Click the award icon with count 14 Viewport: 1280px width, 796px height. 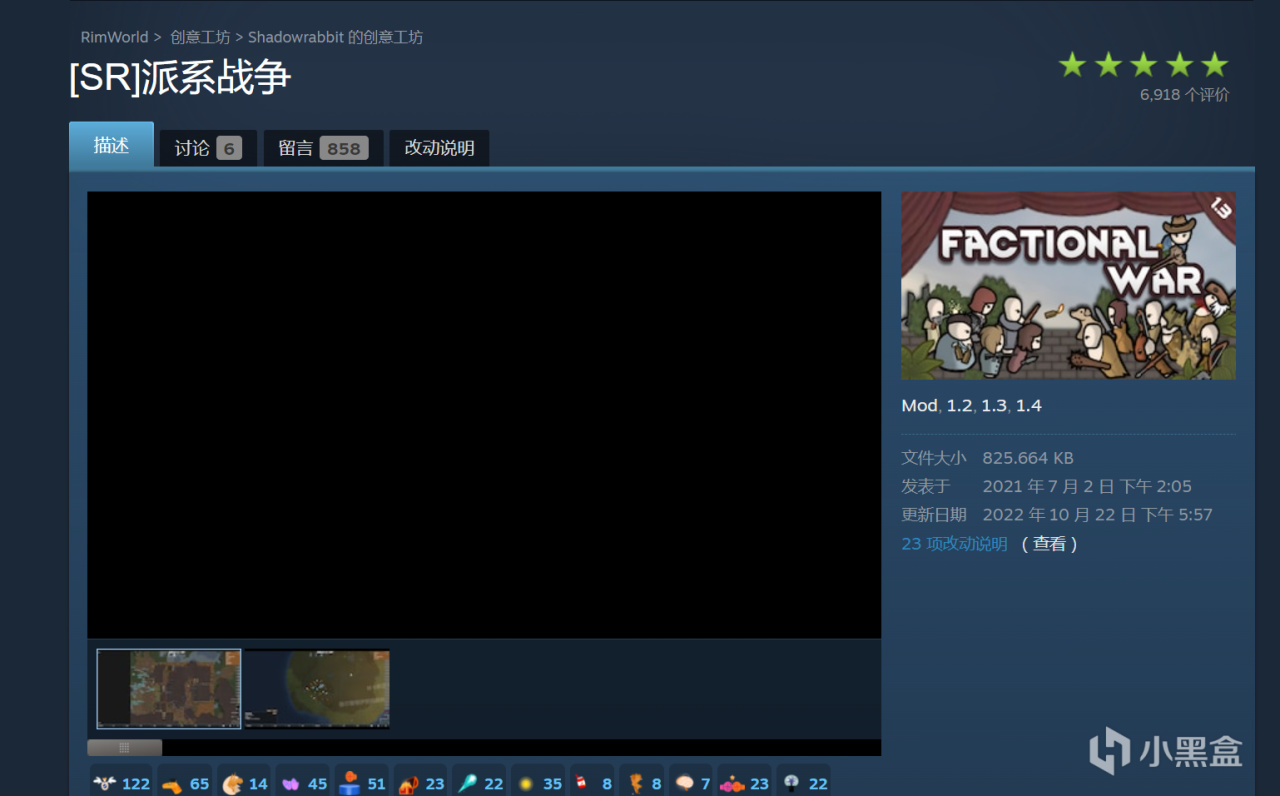coord(232,783)
